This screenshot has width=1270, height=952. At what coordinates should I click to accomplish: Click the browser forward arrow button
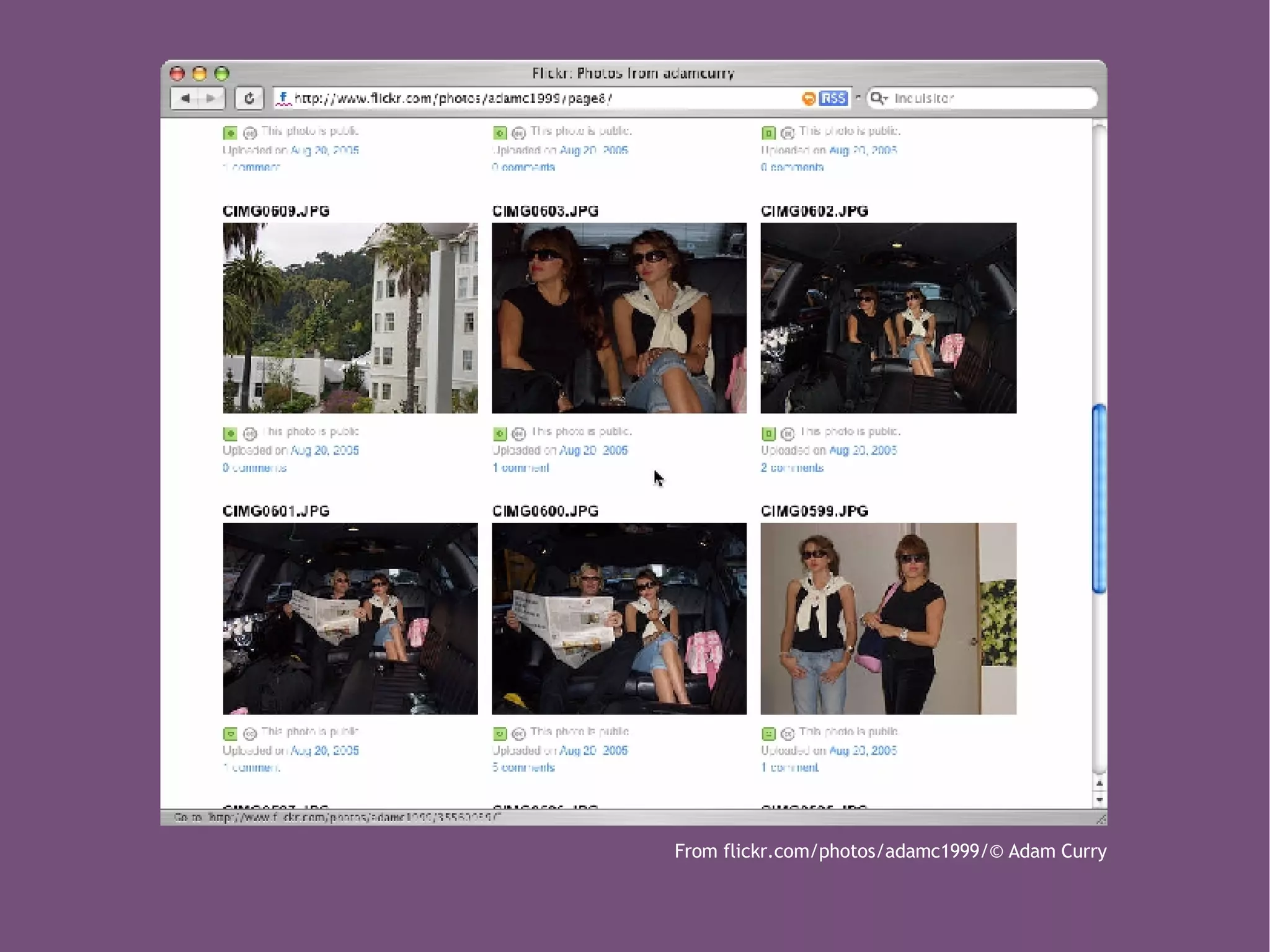211,98
